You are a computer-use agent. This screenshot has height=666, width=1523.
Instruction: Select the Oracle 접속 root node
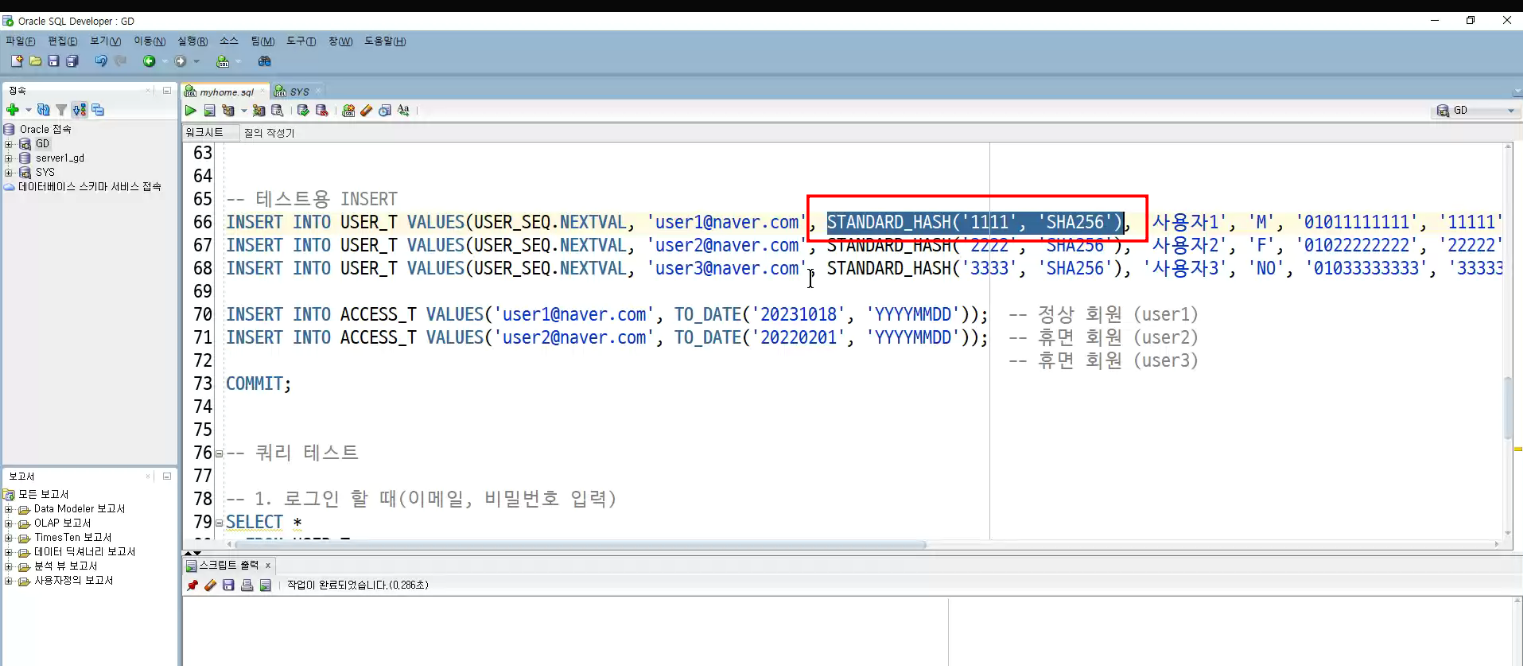(38, 130)
